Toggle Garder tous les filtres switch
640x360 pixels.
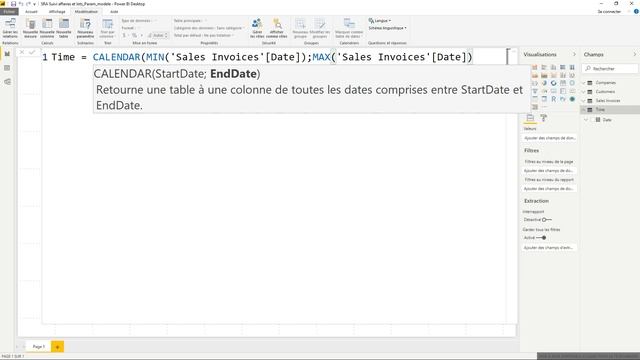[541, 238]
